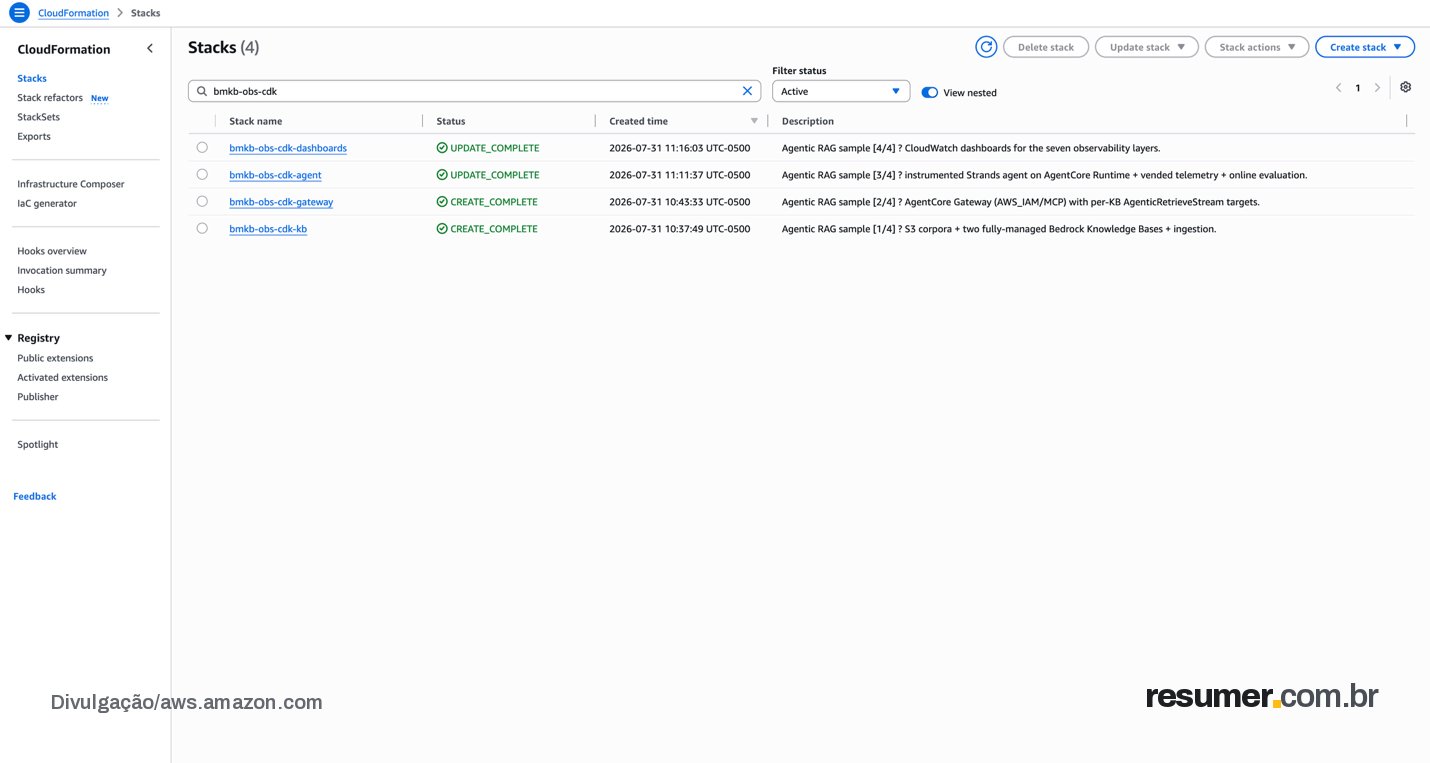Go to the next page arrow
1430x763 pixels.
click(x=1377, y=88)
